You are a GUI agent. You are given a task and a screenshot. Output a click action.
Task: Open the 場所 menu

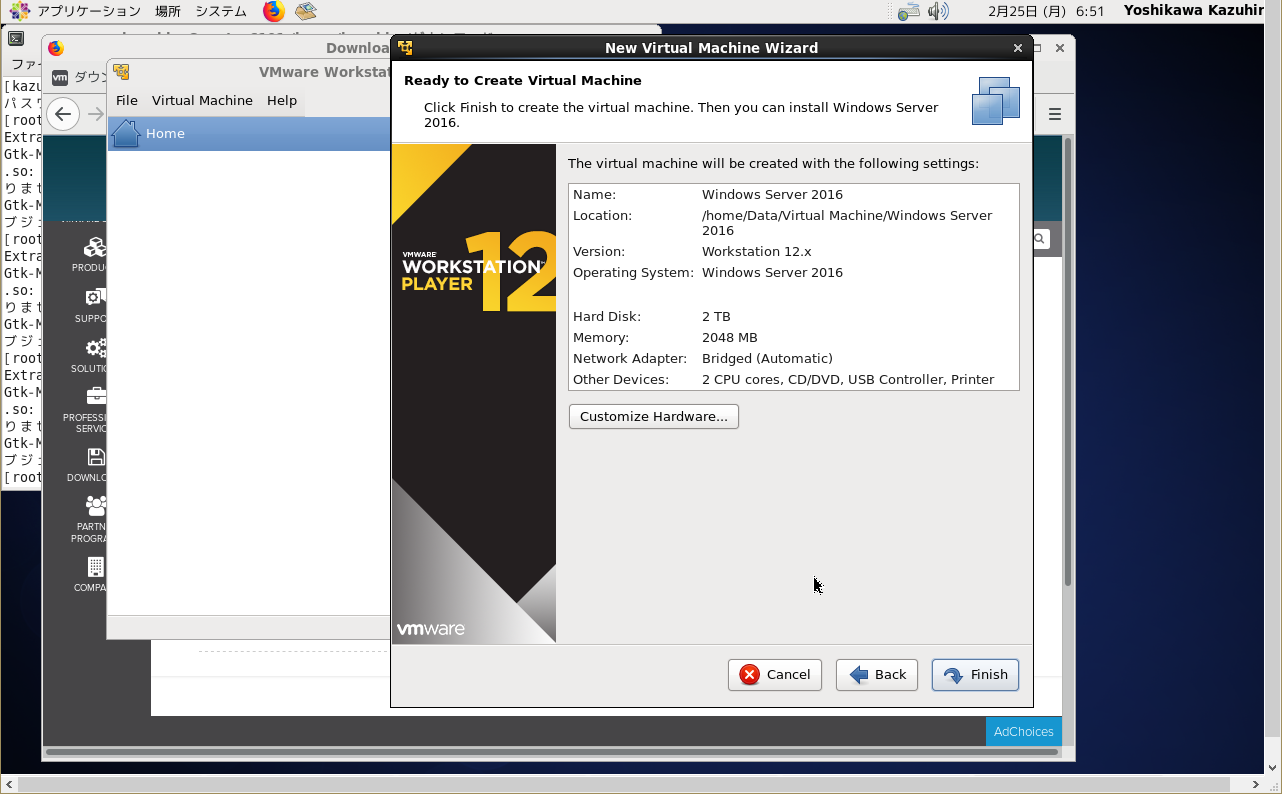[x=168, y=11]
